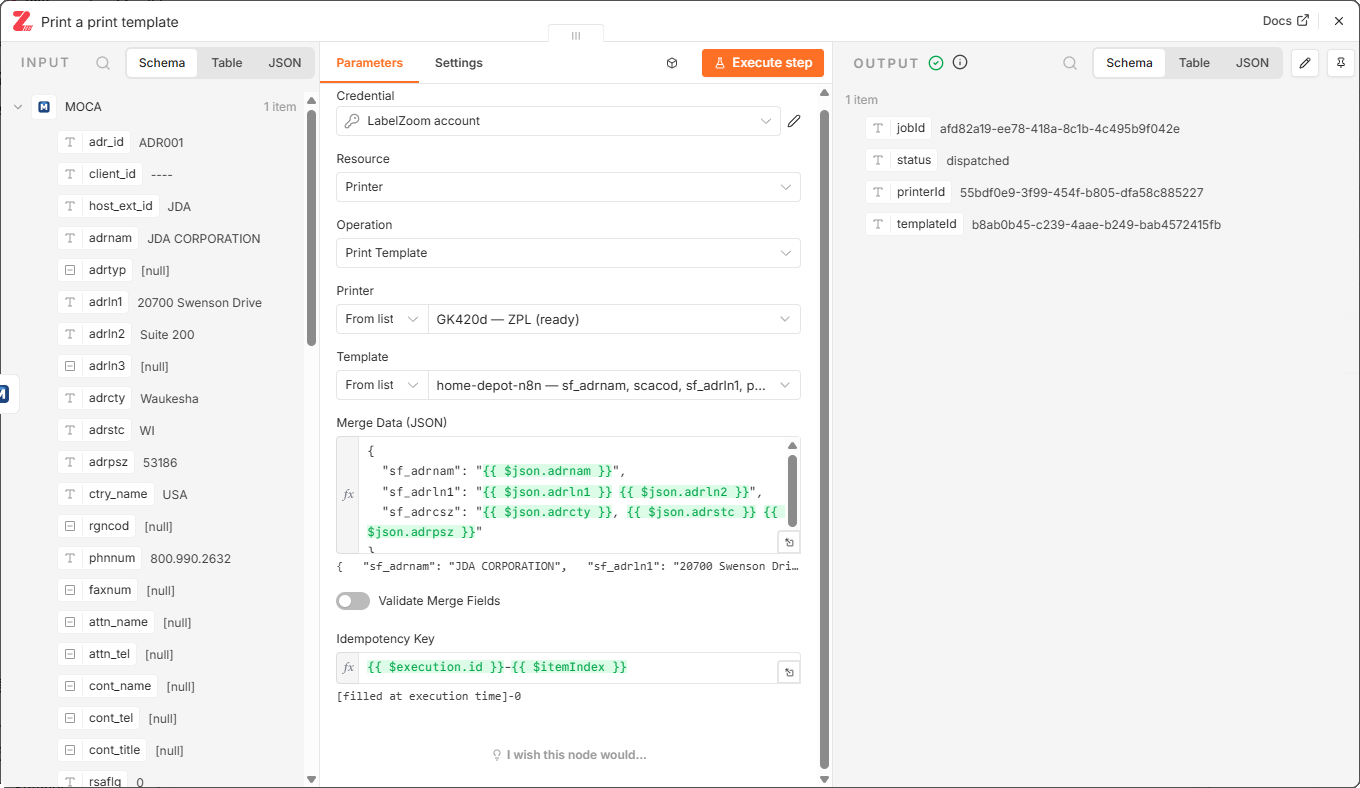This screenshot has width=1360, height=788.
Task: Click the output success checkmark icon
Action: pos(936,63)
